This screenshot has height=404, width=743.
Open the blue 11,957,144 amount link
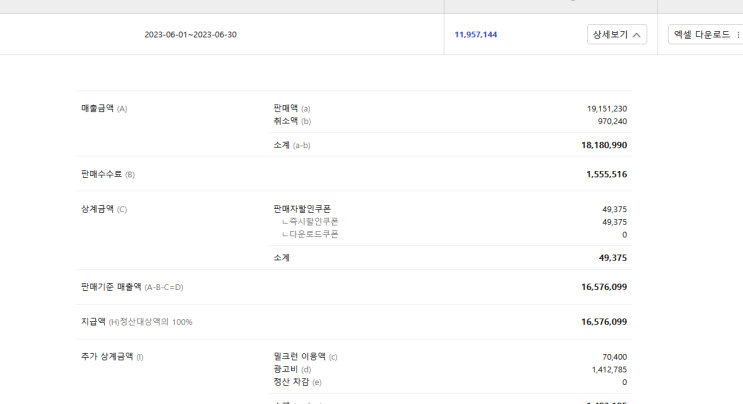click(x=476, y=34)
